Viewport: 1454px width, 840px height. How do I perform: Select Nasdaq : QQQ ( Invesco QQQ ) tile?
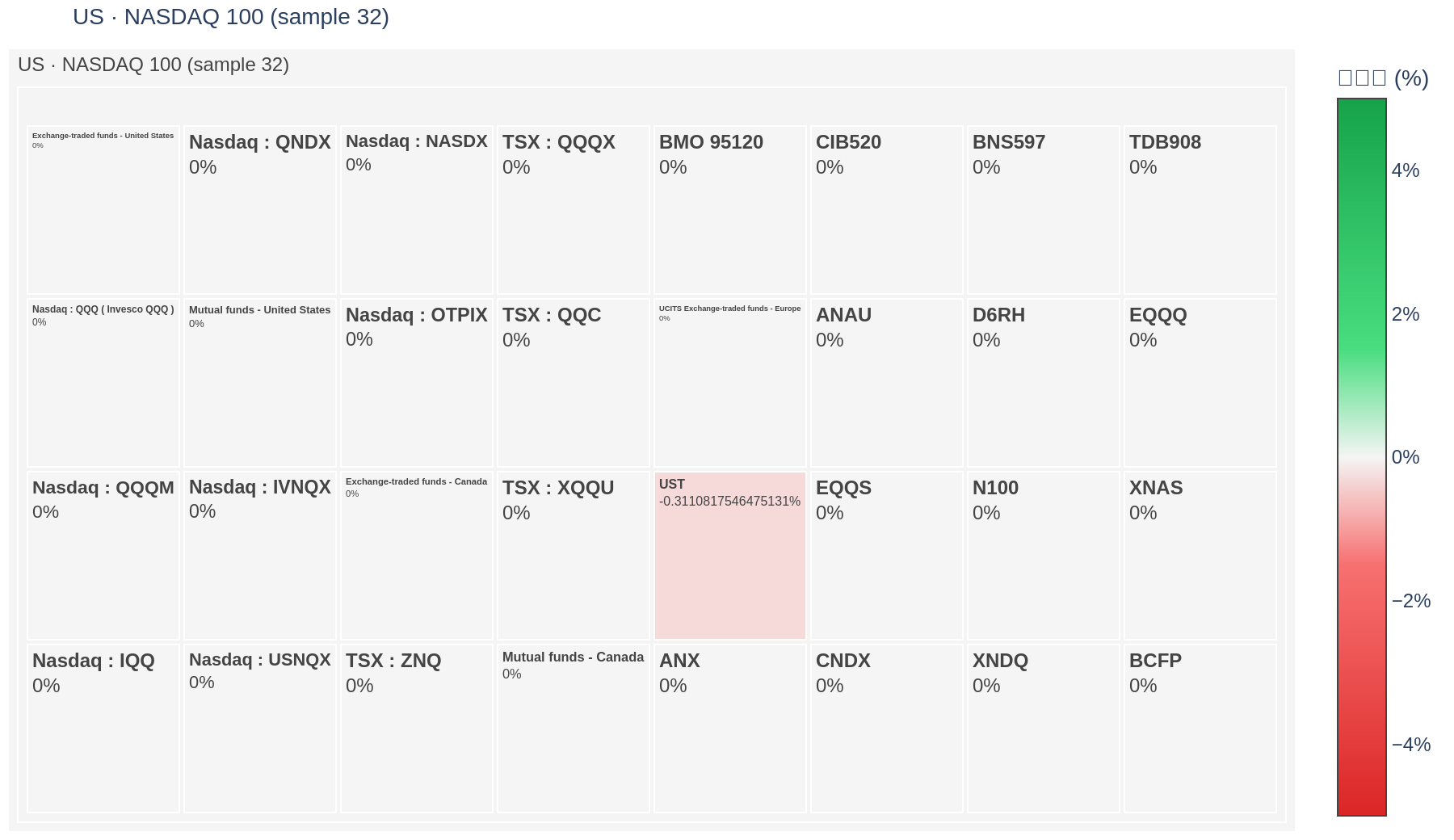tap(103, 383)
